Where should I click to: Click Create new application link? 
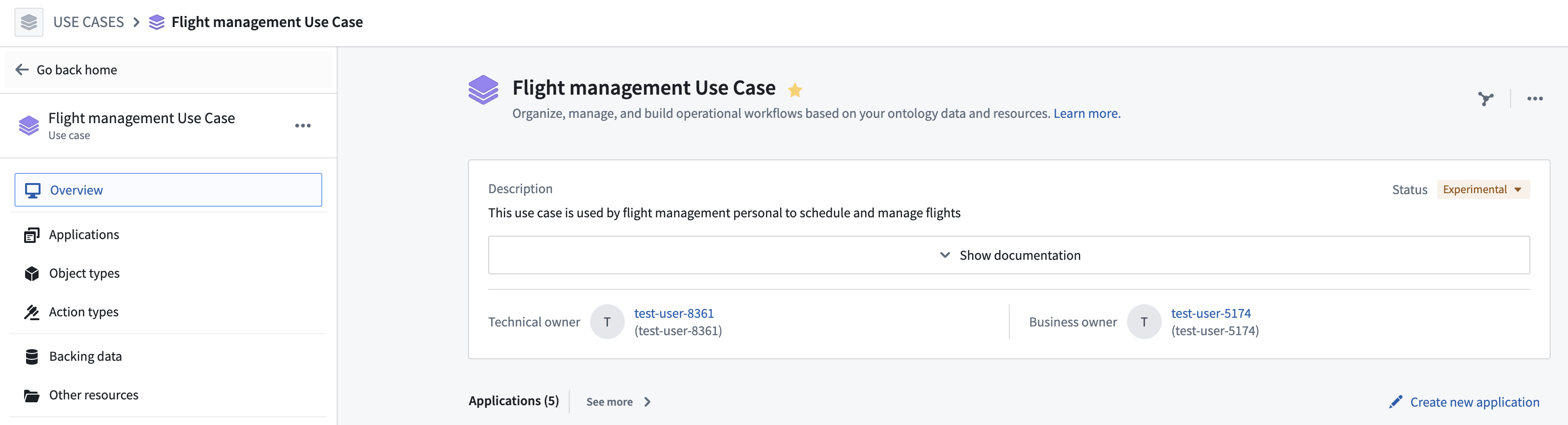tap(1474, 402)
